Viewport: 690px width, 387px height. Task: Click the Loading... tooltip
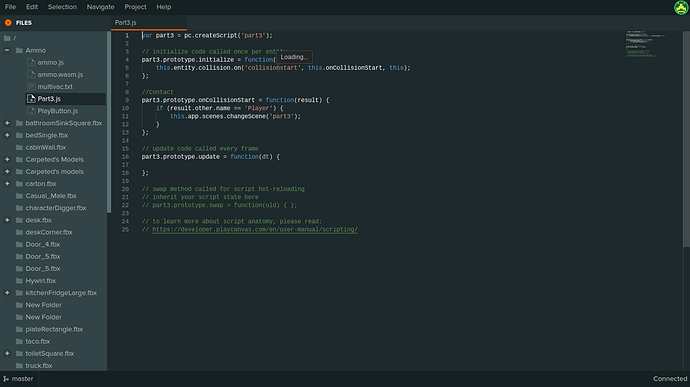pyautogui.click(x=294, y=57)
